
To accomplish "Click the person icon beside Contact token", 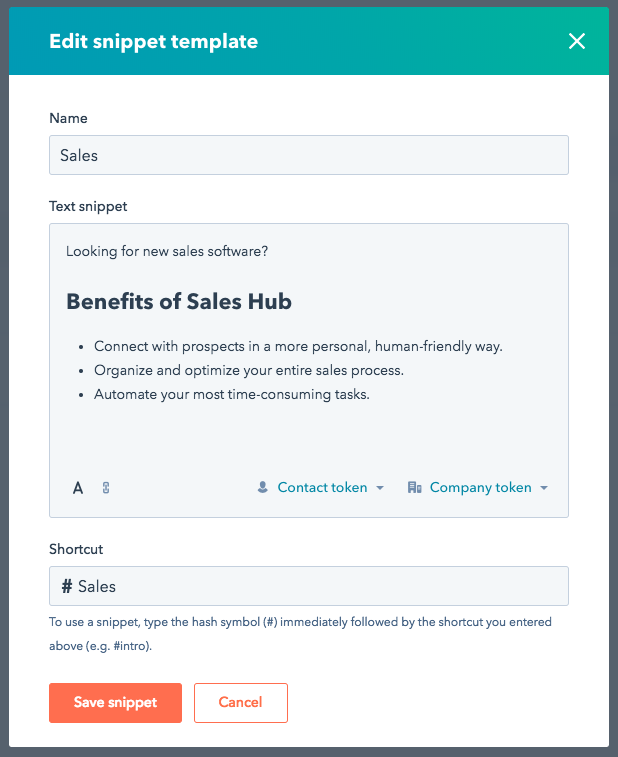I will tap(263, 487).
